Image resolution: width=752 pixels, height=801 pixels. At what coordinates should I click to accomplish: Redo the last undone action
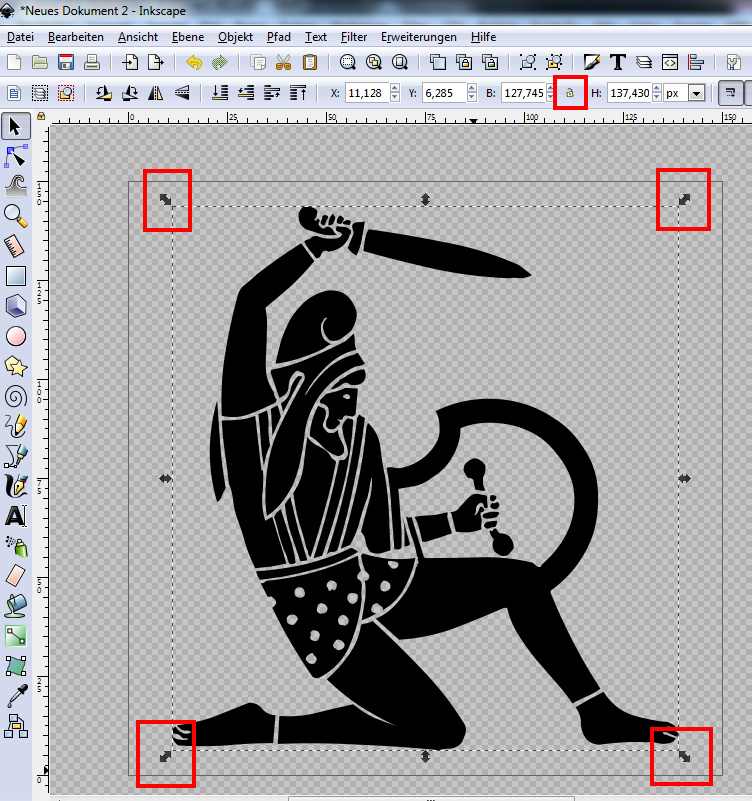[220, 62]
